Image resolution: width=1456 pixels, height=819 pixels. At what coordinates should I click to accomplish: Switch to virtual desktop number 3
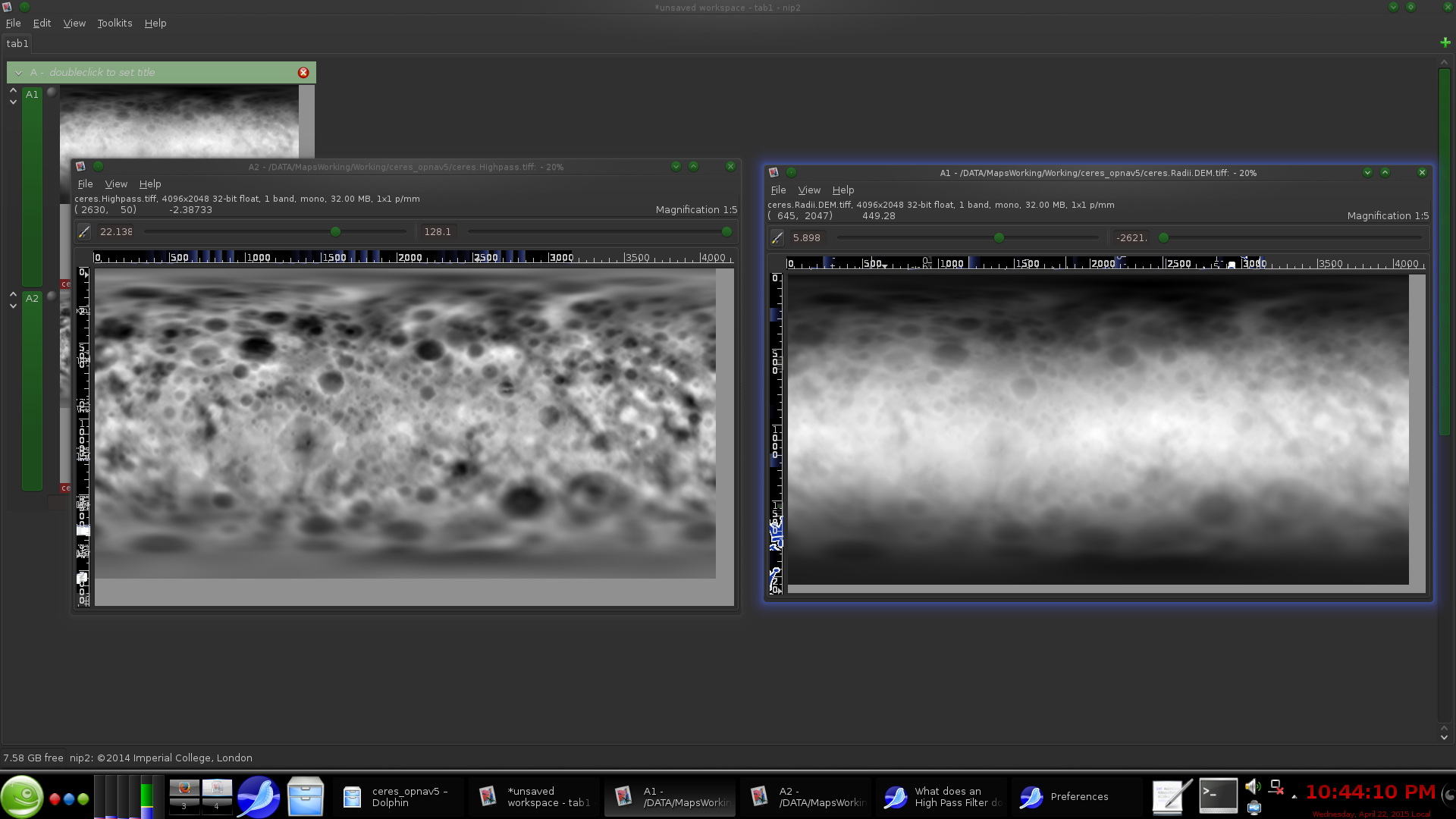(x=184, y=806)
